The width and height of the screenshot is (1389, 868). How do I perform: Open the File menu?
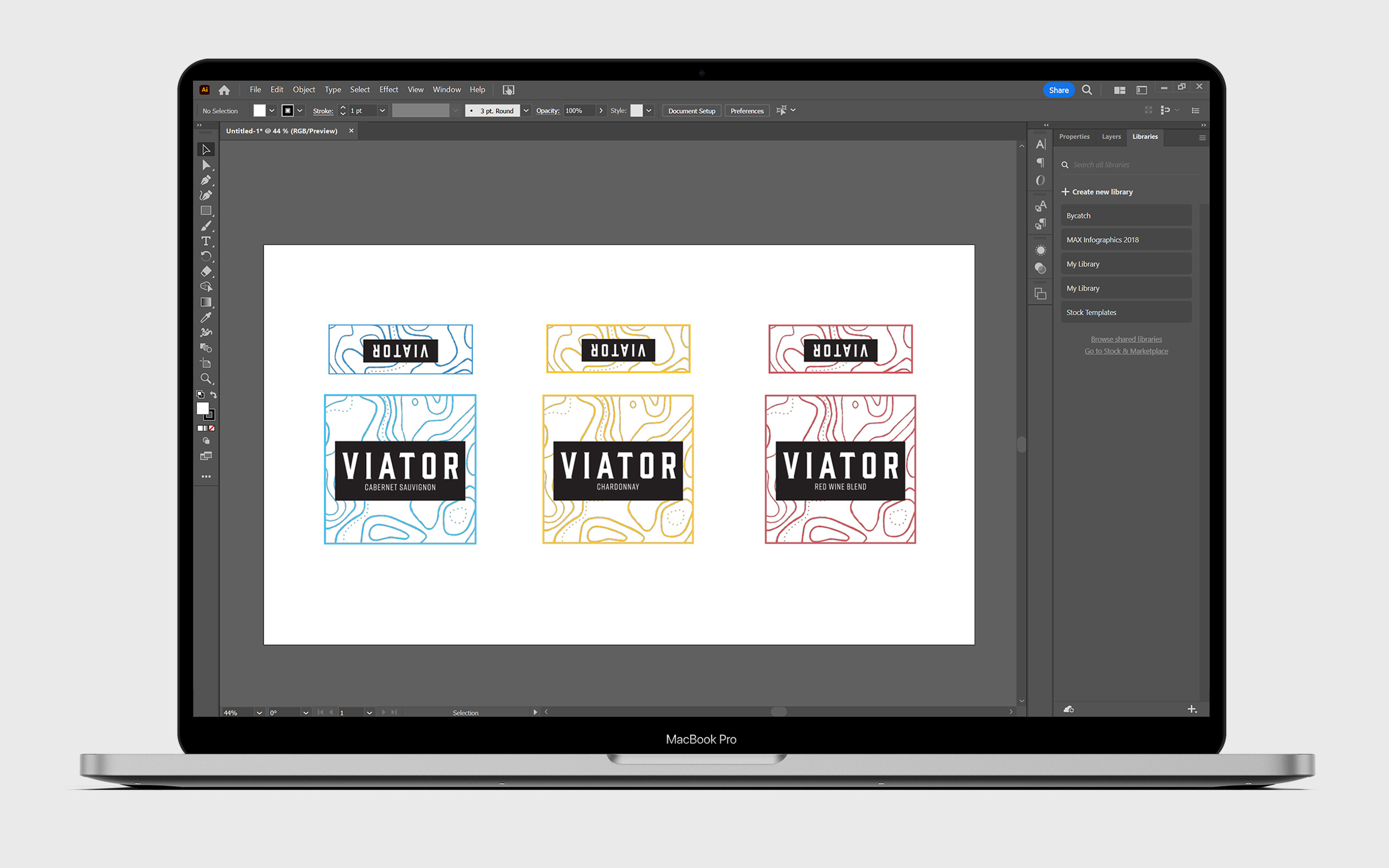click(x=256, y=90)
